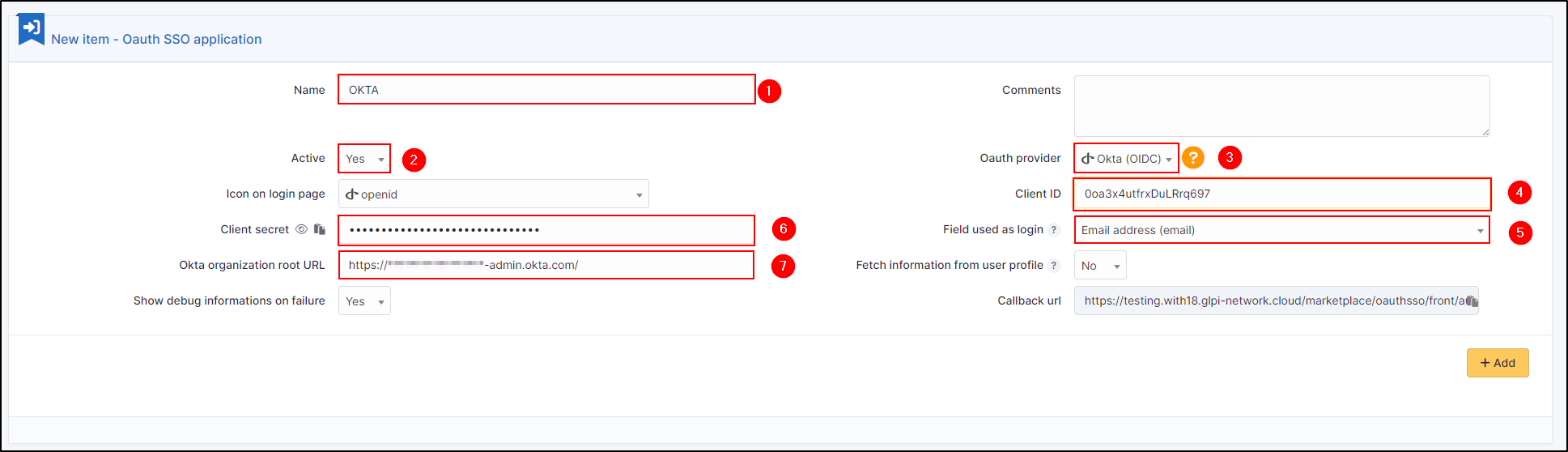Select the Client secret password field
Image resolution: width=1568 pixels, height=452 pixels.
[x=546, y=230]
